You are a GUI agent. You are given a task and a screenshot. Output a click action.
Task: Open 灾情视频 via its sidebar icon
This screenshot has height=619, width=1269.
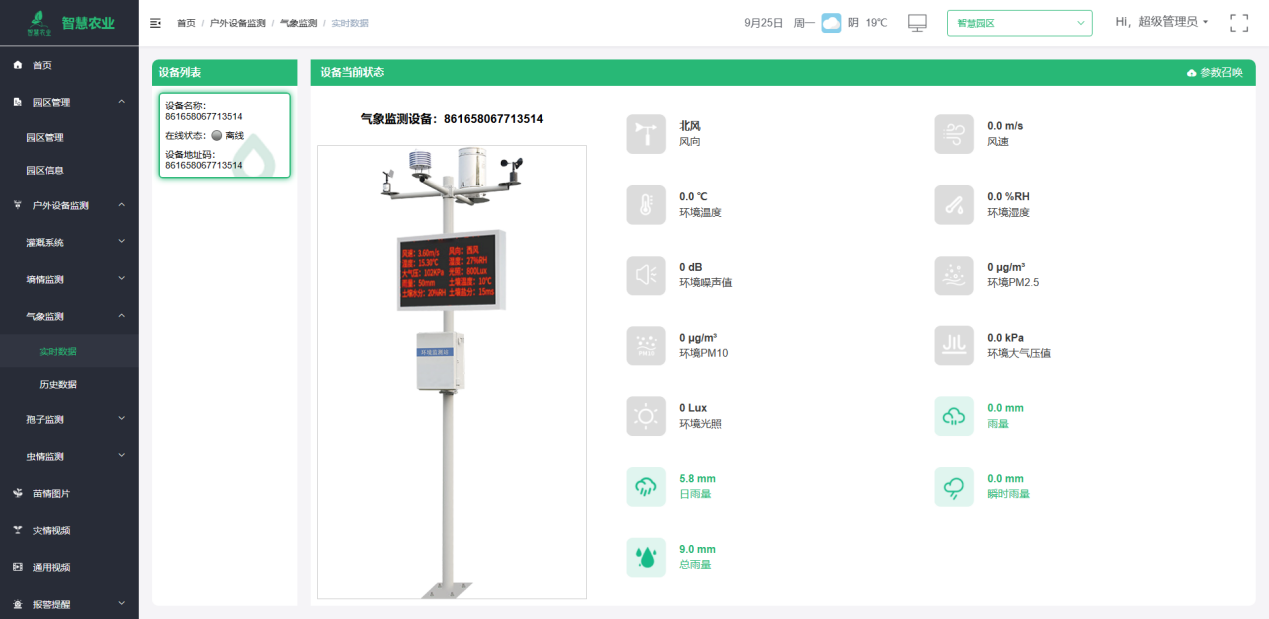coord(18,530)
